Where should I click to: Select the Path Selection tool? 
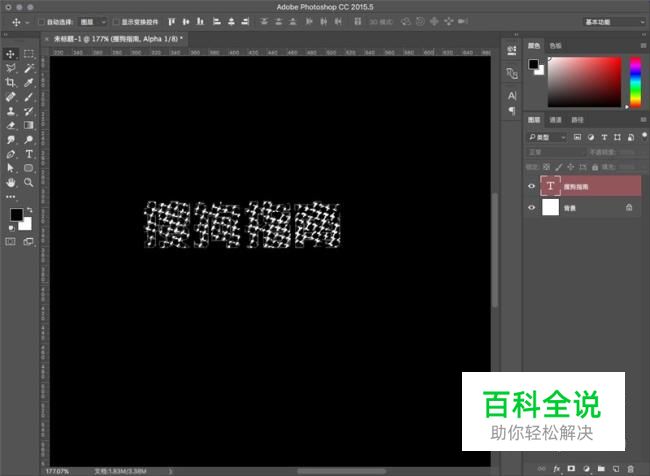10,168
